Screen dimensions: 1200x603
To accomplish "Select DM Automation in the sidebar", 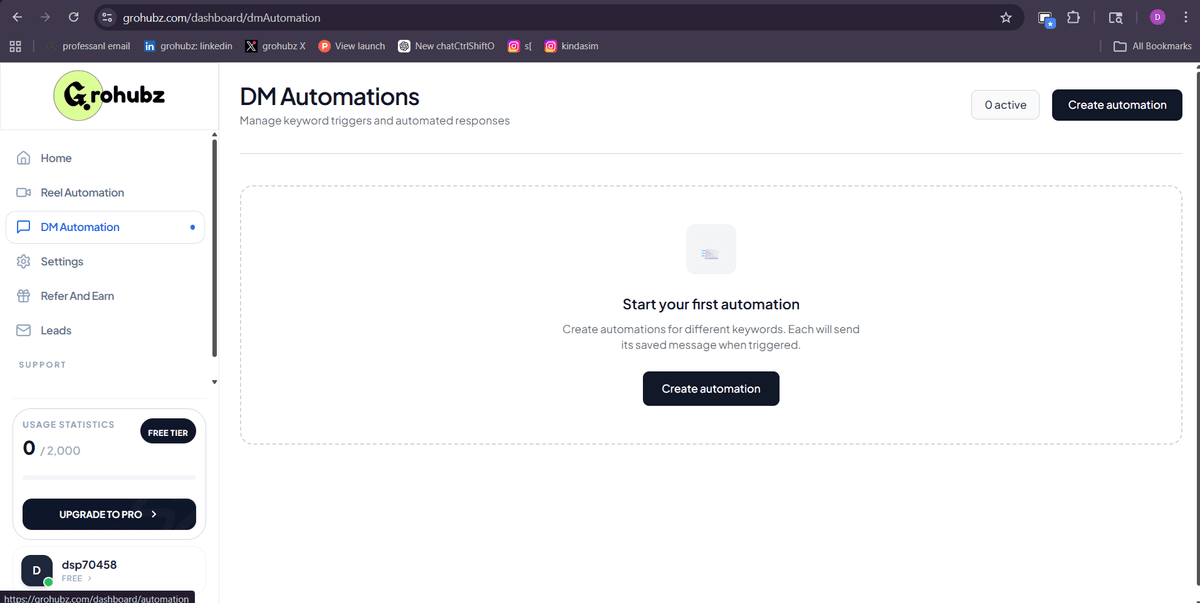I will [105, 227].
